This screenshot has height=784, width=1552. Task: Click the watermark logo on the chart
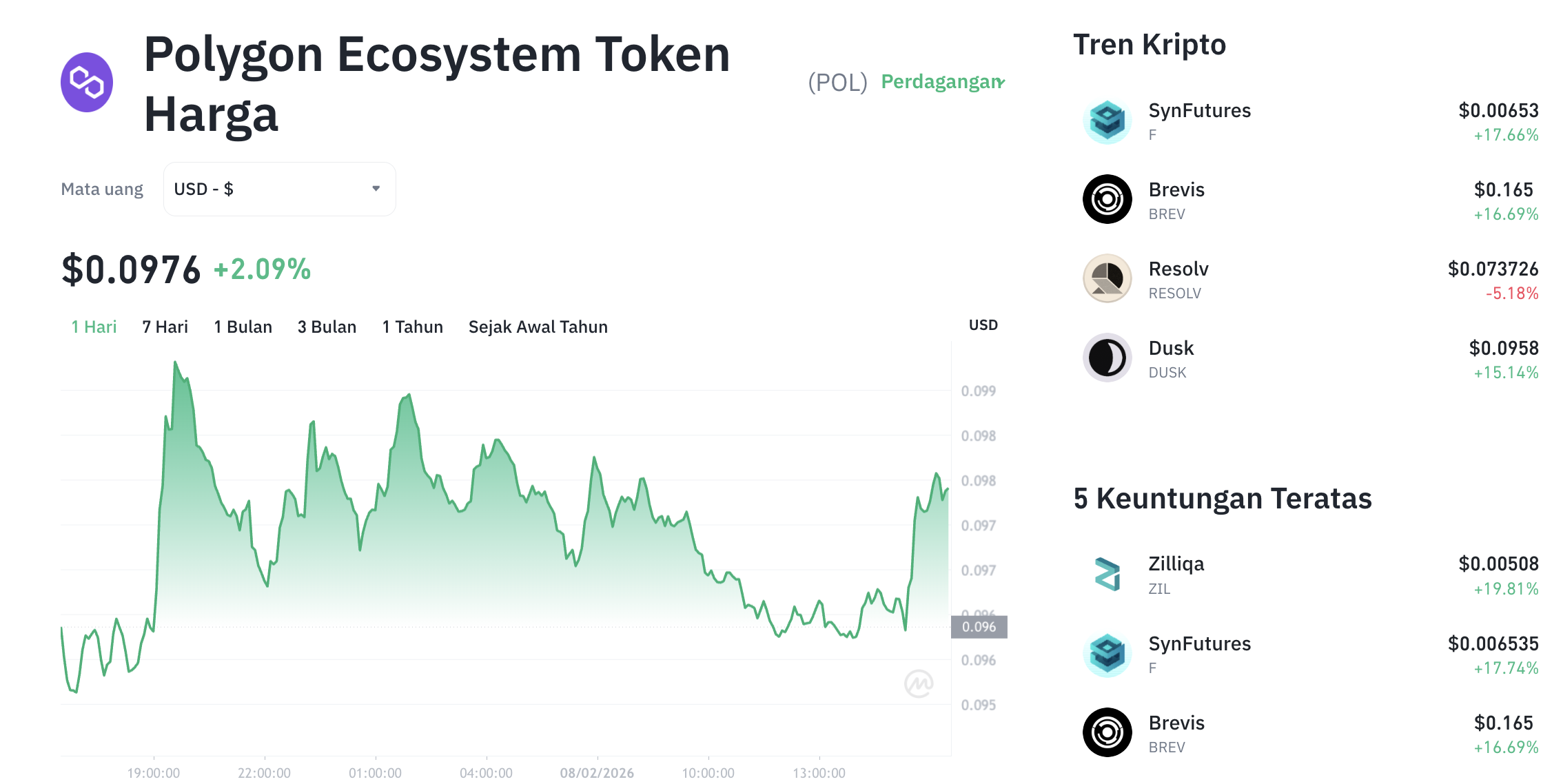(x=919, y=683)
